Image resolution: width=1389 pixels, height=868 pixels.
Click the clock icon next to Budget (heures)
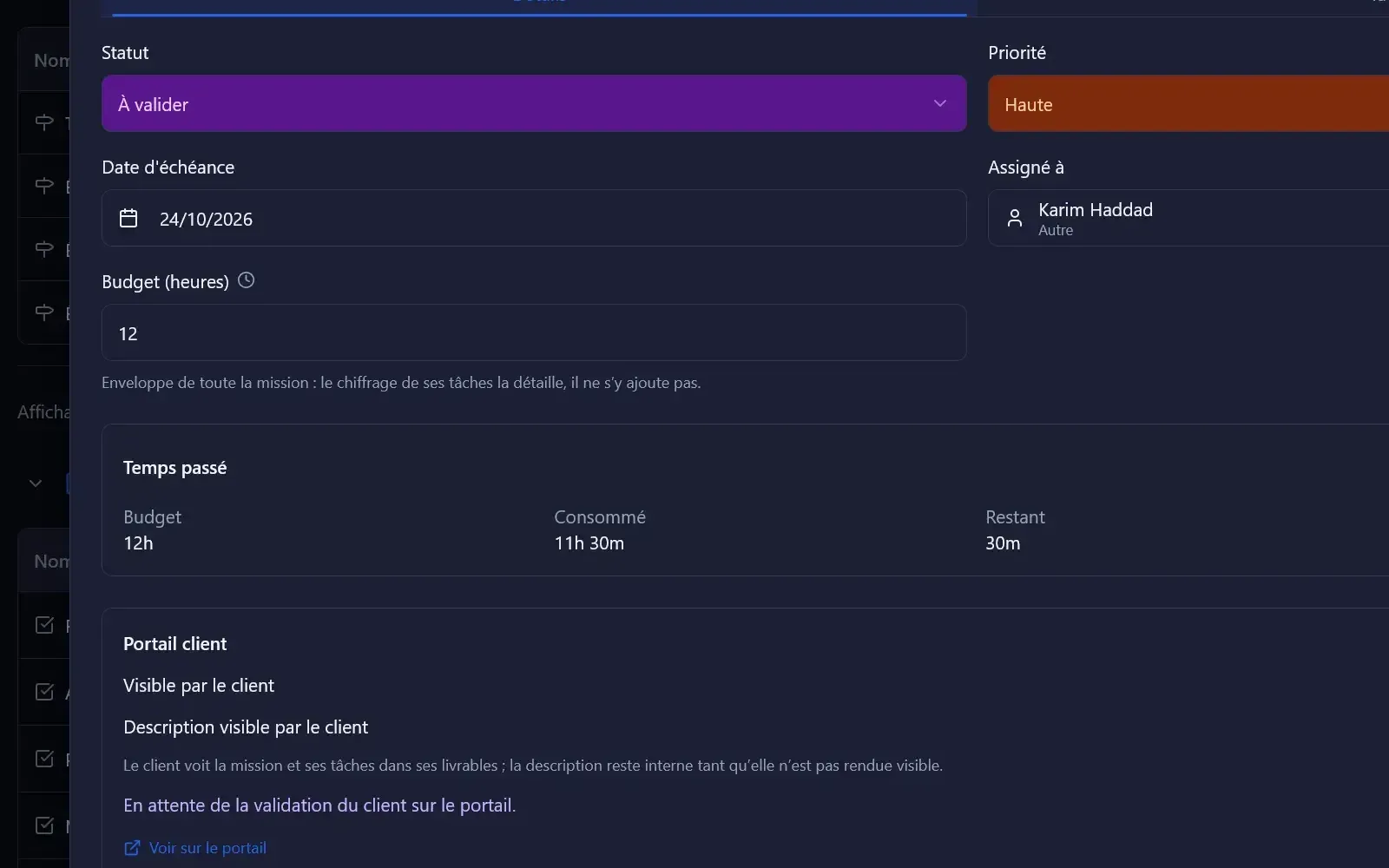pos(247,280)
